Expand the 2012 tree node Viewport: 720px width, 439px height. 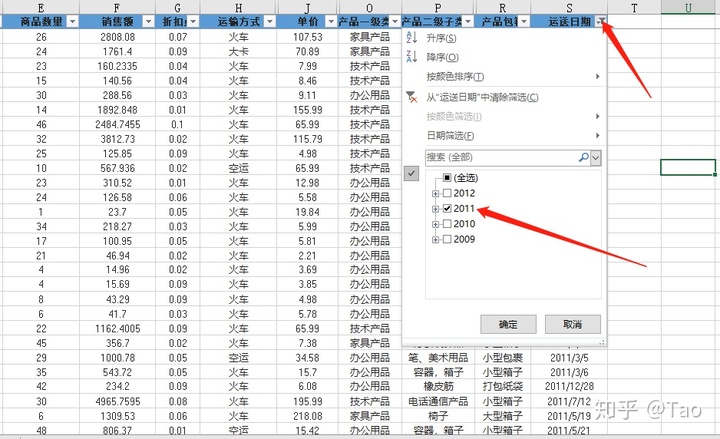tap(435, 193)
